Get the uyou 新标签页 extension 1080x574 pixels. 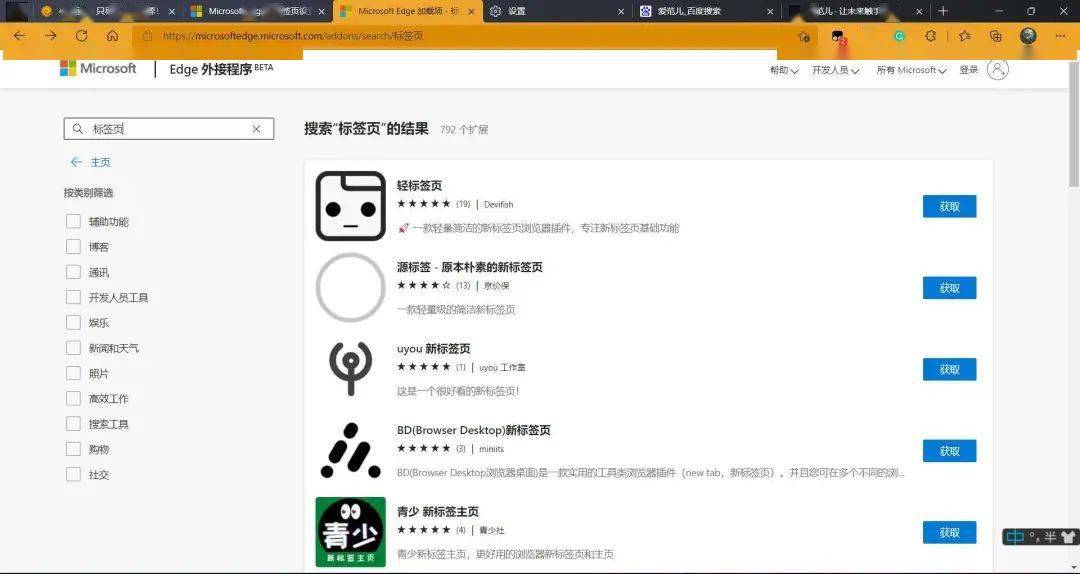click(949, 369)
